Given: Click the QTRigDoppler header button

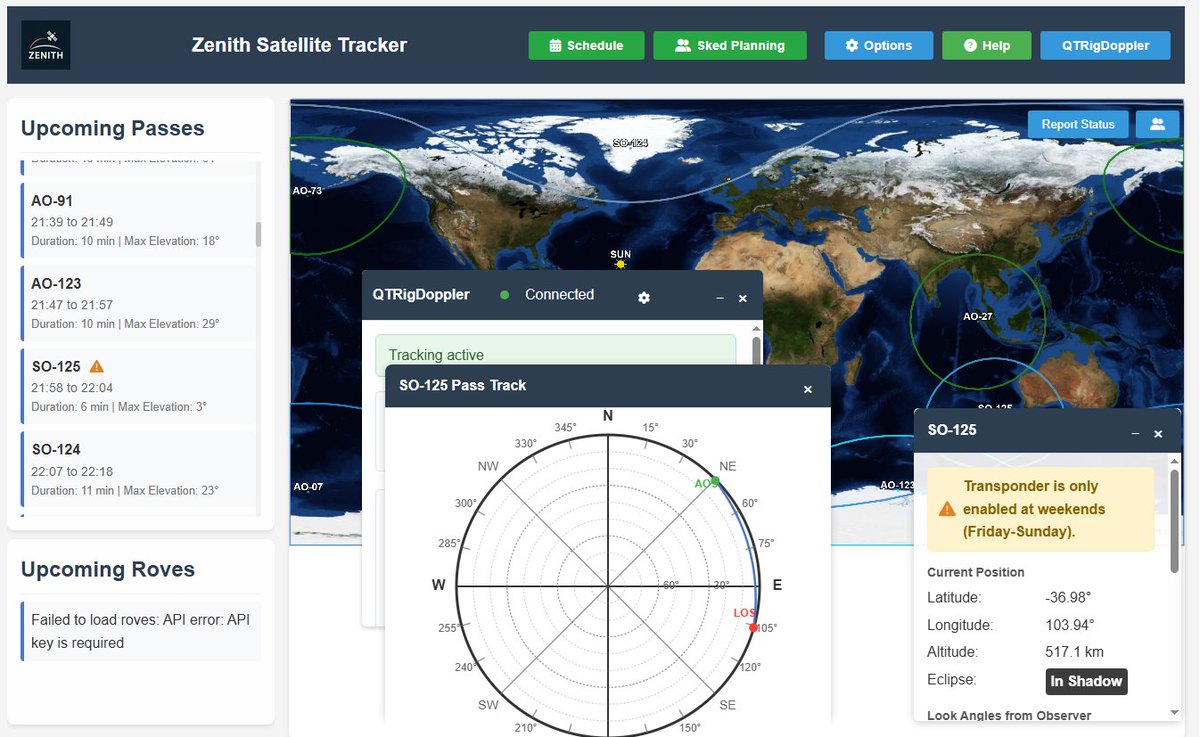Looking at the screenshot, I should tap(1105, 45).
